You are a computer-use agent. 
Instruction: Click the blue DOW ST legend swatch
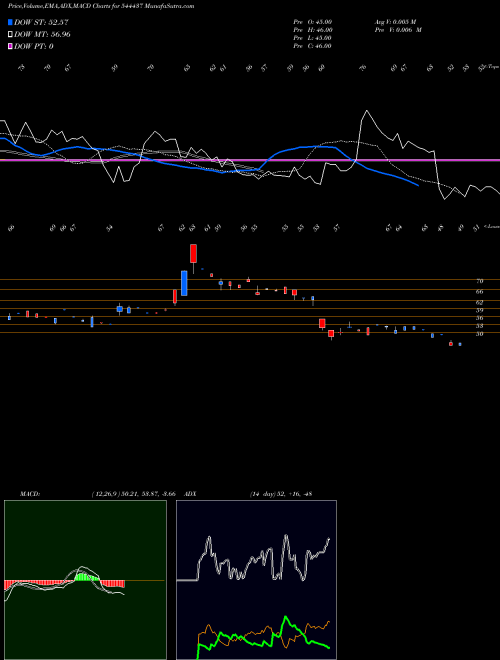[10, 22]
